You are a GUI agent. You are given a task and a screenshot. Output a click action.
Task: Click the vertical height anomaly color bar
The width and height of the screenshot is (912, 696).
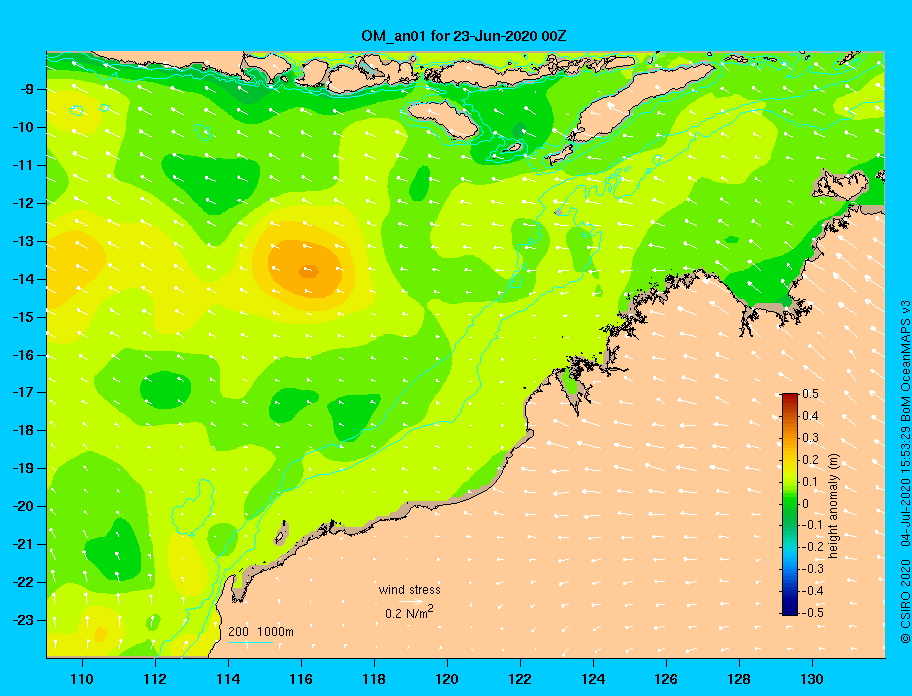(790, 504)
